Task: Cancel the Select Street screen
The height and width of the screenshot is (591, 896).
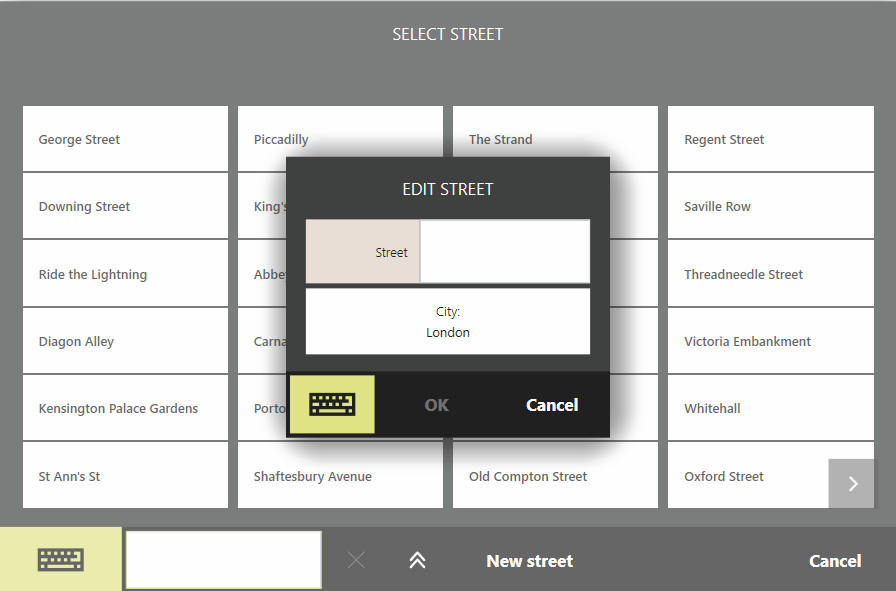Action: [x=834, y=561]
